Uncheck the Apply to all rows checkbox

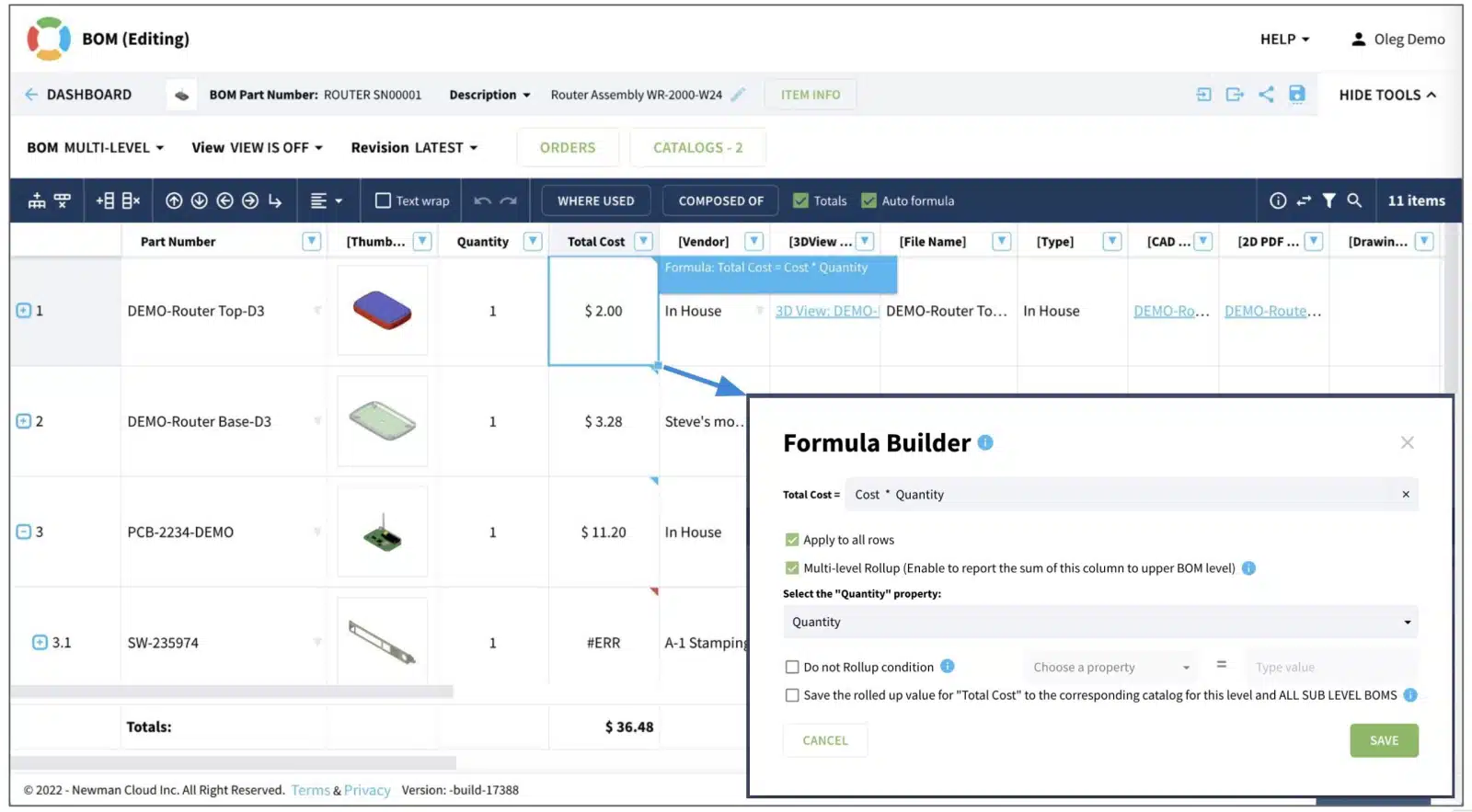[792, 540]
